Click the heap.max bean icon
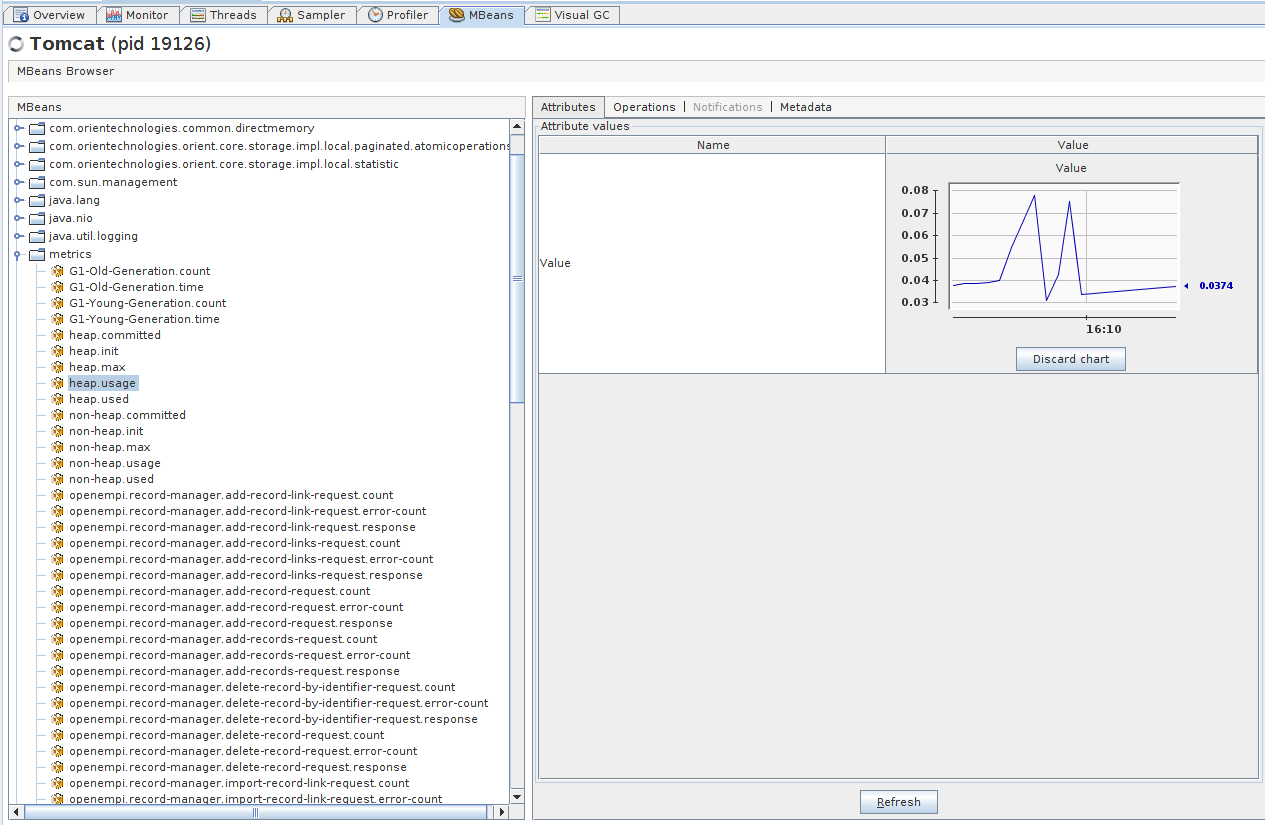Screen dimensions: 1265x825 click(58, 367)
